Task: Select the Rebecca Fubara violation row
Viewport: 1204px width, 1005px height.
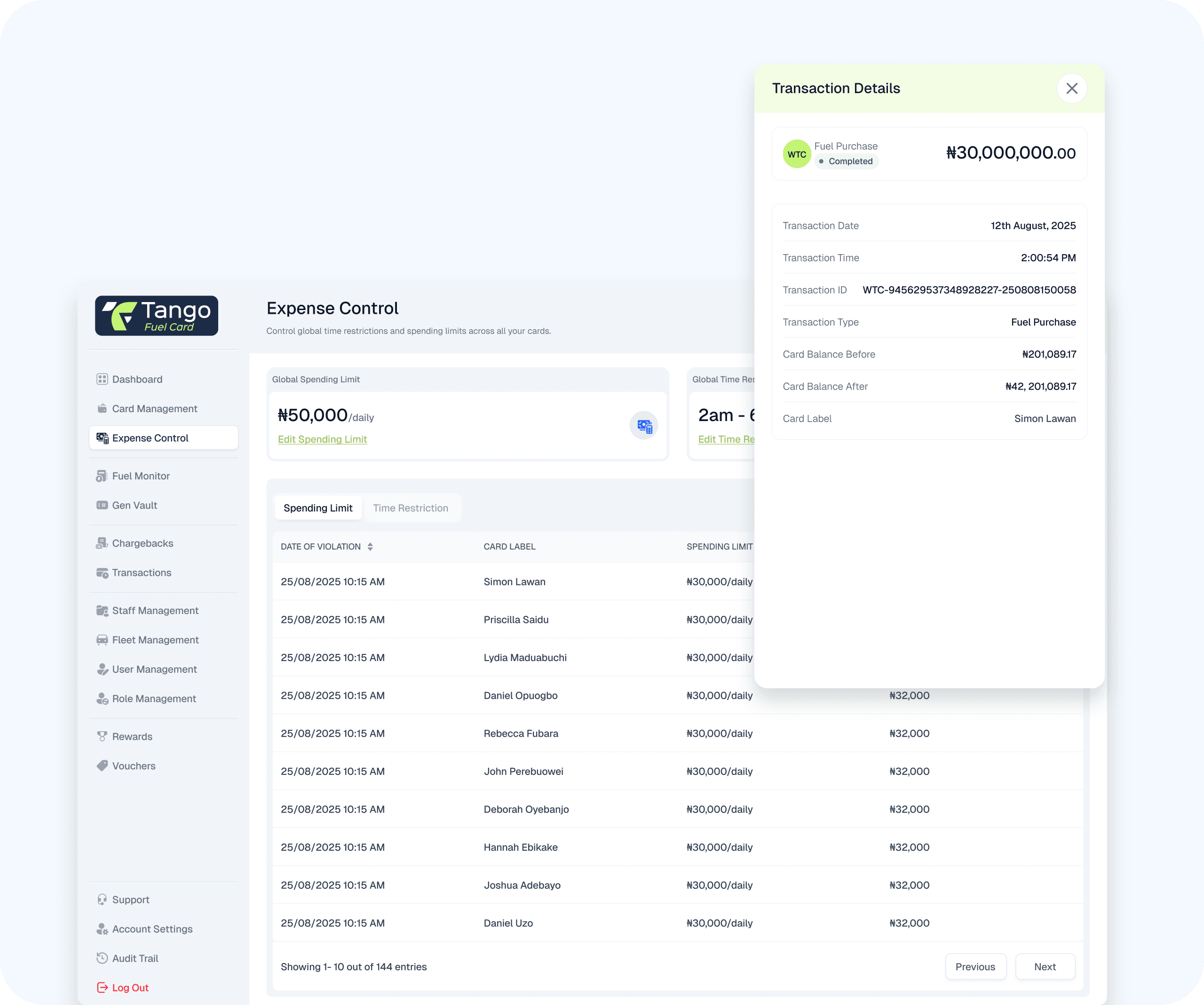Action: [521, 733]
